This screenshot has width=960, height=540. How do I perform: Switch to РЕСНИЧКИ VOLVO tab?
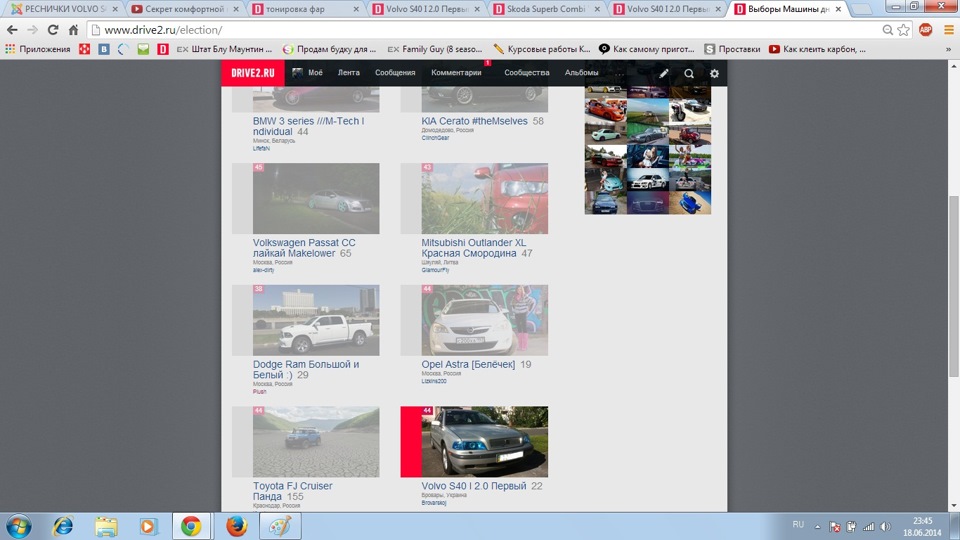(x=63, y=9)
